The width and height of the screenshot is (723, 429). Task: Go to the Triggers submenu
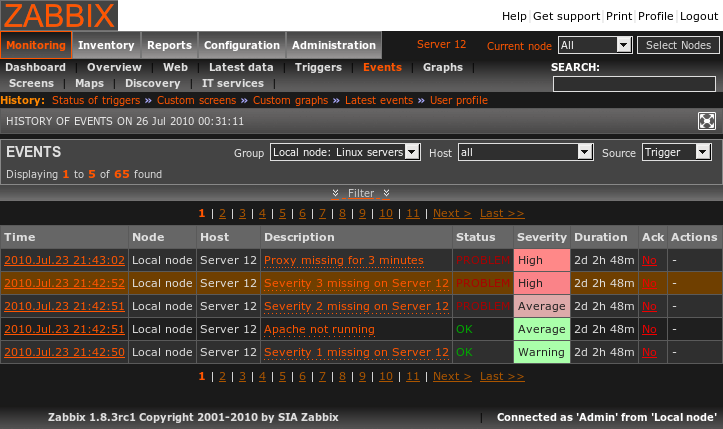click(318, 67)
